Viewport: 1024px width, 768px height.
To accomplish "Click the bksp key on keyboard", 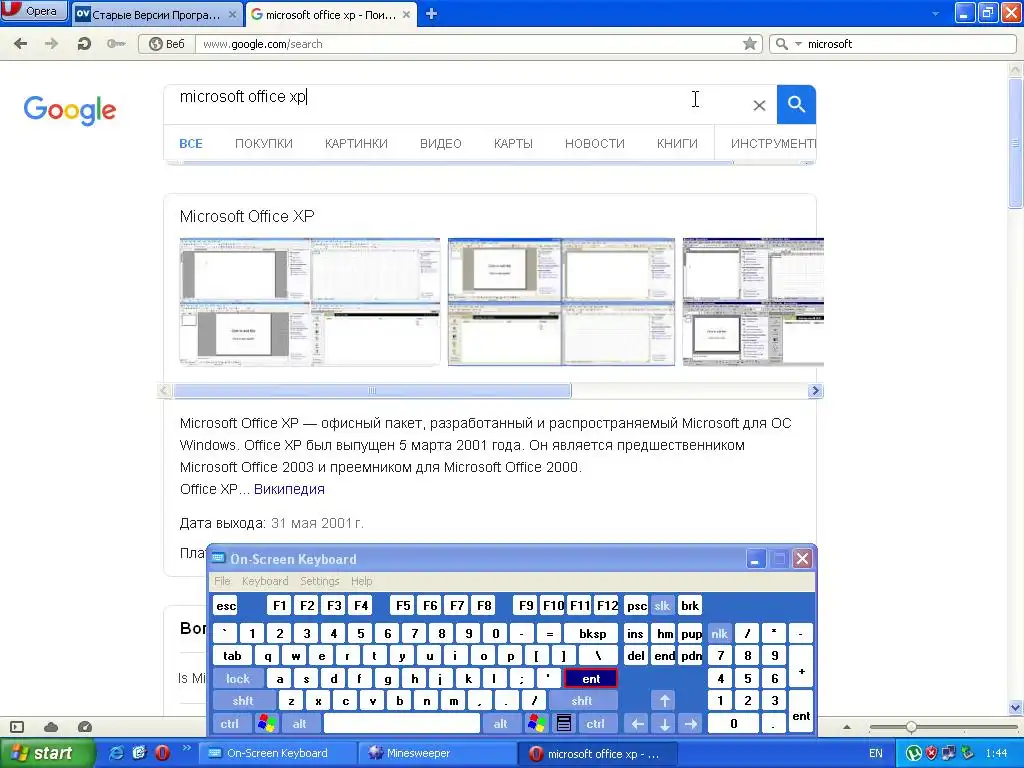I will (x=592, y=633).
